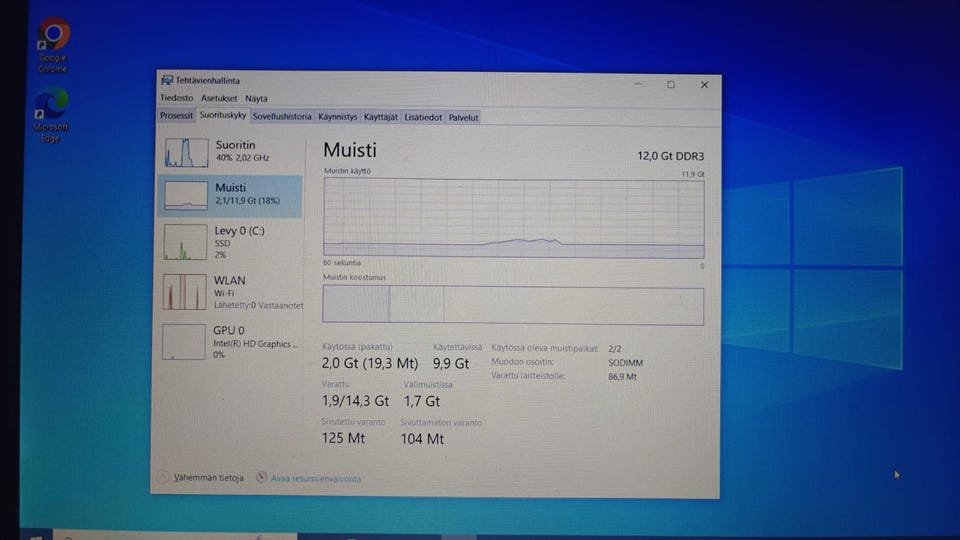The width and height of the screenshot is (960, 540).
Task: Select the GPU 0 graph thumbnail
Action: click(x=184, y=342)
